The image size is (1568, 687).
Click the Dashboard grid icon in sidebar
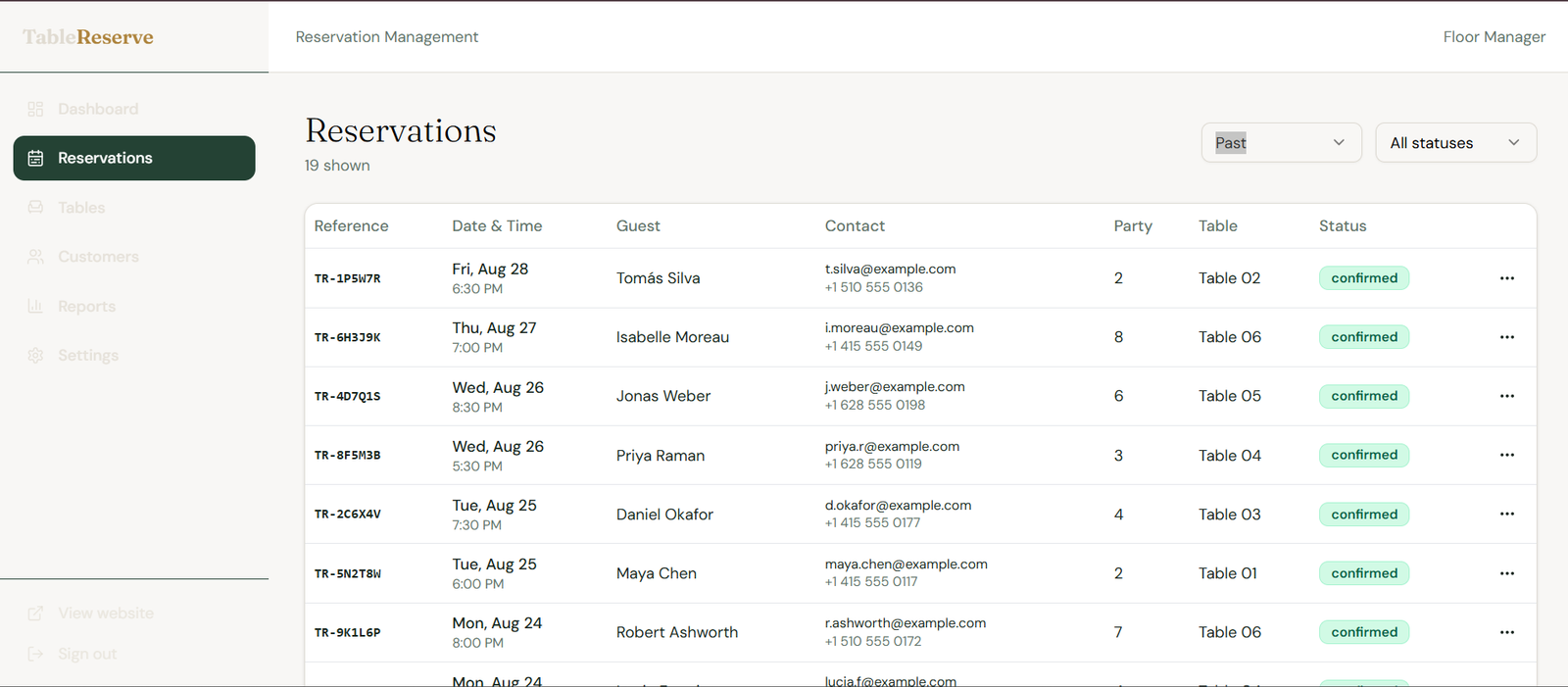click(36, 109)
